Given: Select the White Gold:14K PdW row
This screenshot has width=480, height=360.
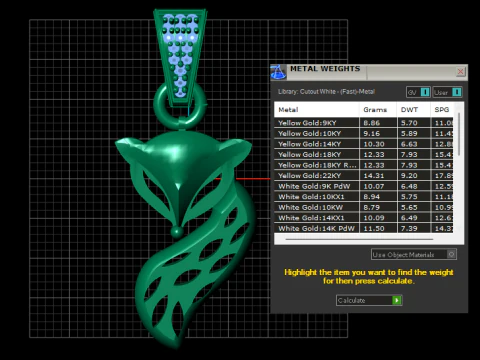Looking at the screenshot, I should (x=364, y=228).
